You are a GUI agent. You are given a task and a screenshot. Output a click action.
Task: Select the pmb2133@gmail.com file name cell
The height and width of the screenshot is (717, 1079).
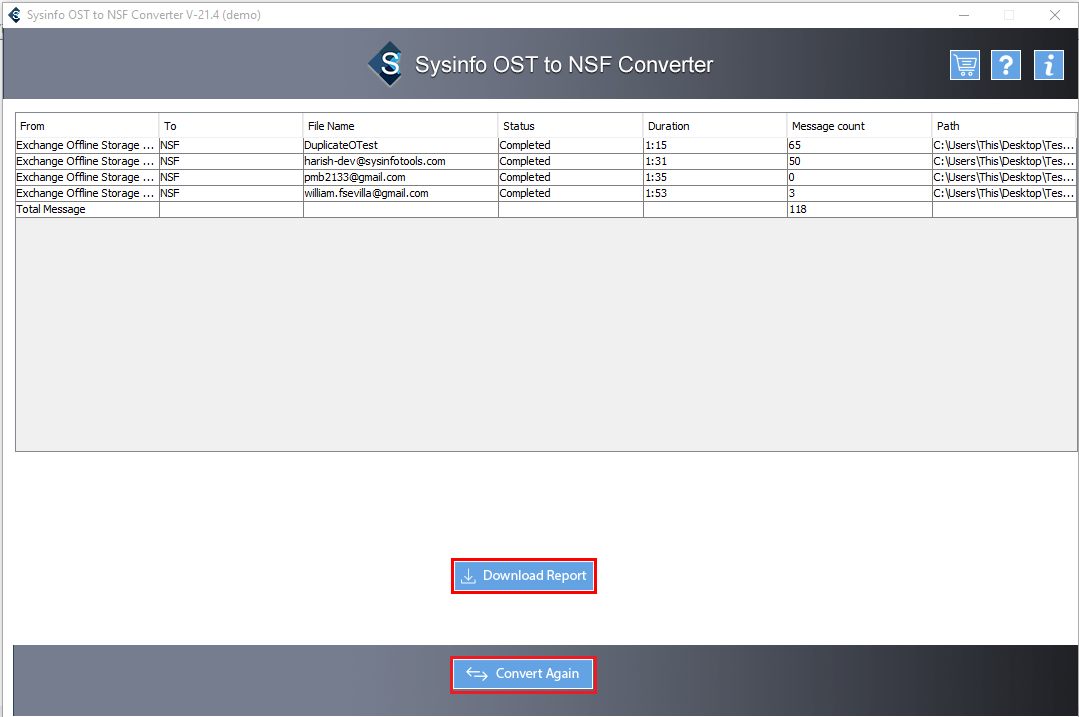tap(355, 178)
